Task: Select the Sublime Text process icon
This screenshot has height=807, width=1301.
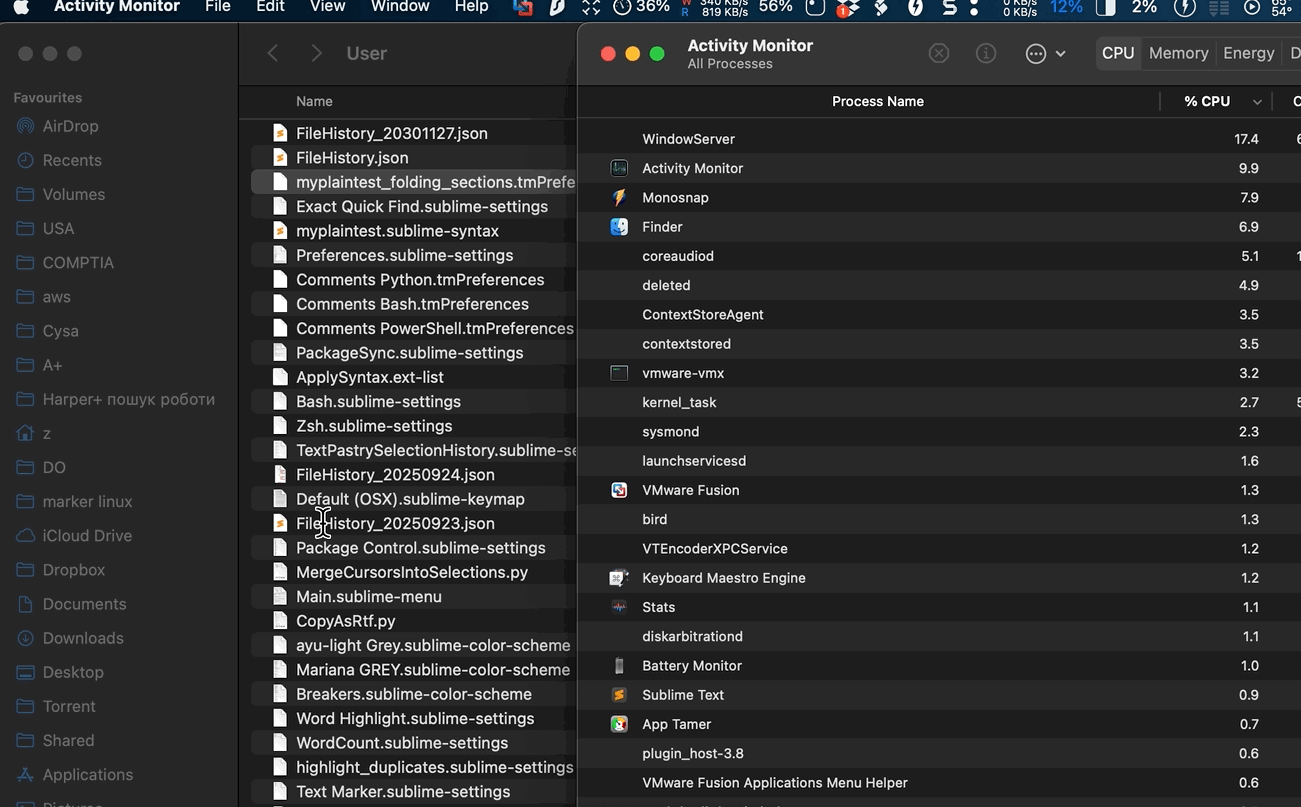Action: 619,695
